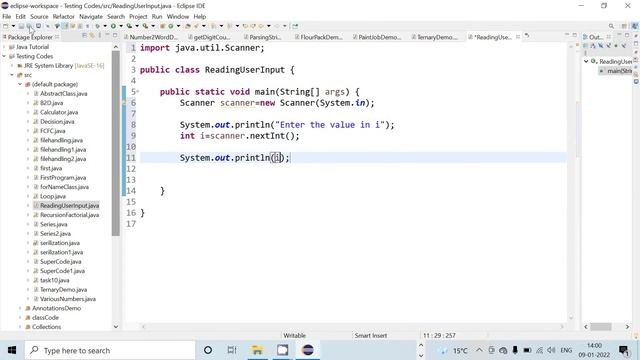Click the Search magnifier at top right

click(611, 26)
